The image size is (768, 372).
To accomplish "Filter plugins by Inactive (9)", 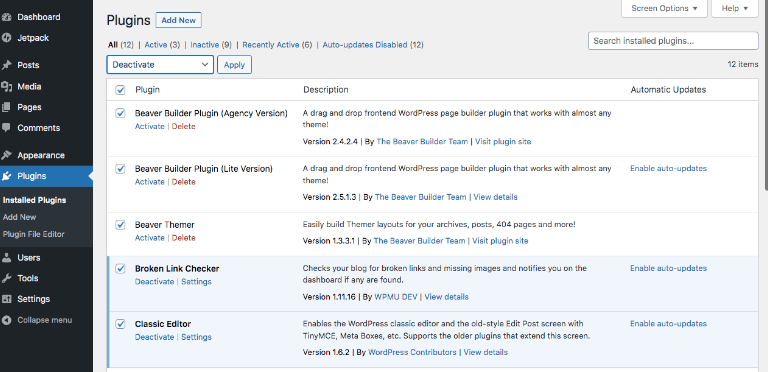I will [x=211, y=45].
